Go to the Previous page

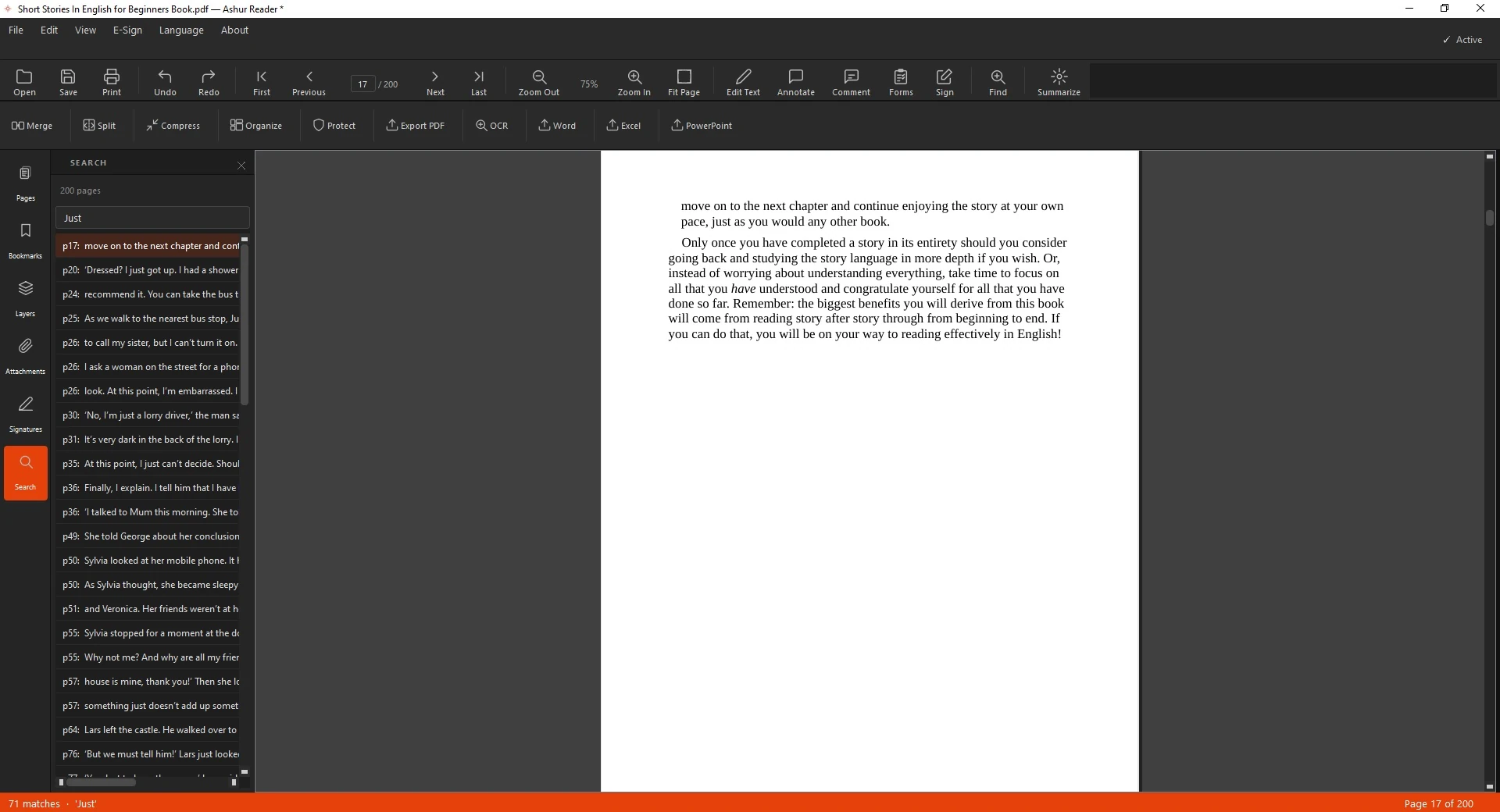(x=309, y=81)
